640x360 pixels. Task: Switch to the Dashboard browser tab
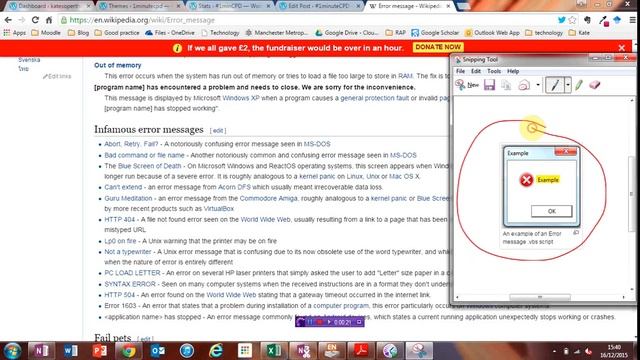coord(49,6)
